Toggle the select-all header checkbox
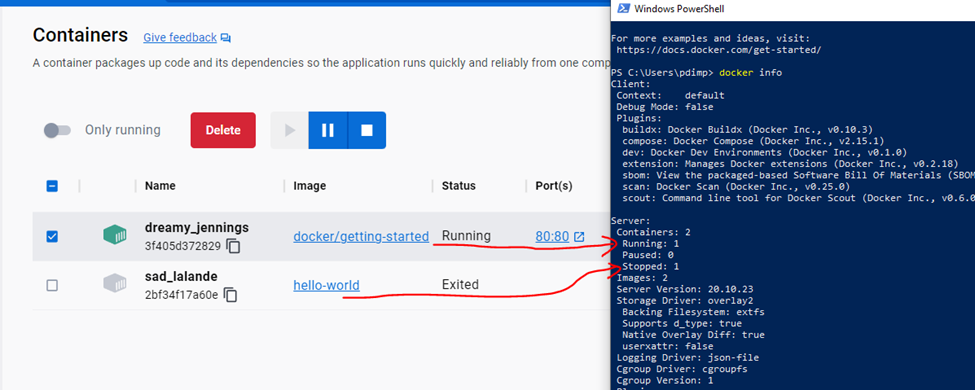Viewport: 975px width, 390px height. tap(52, 185)
